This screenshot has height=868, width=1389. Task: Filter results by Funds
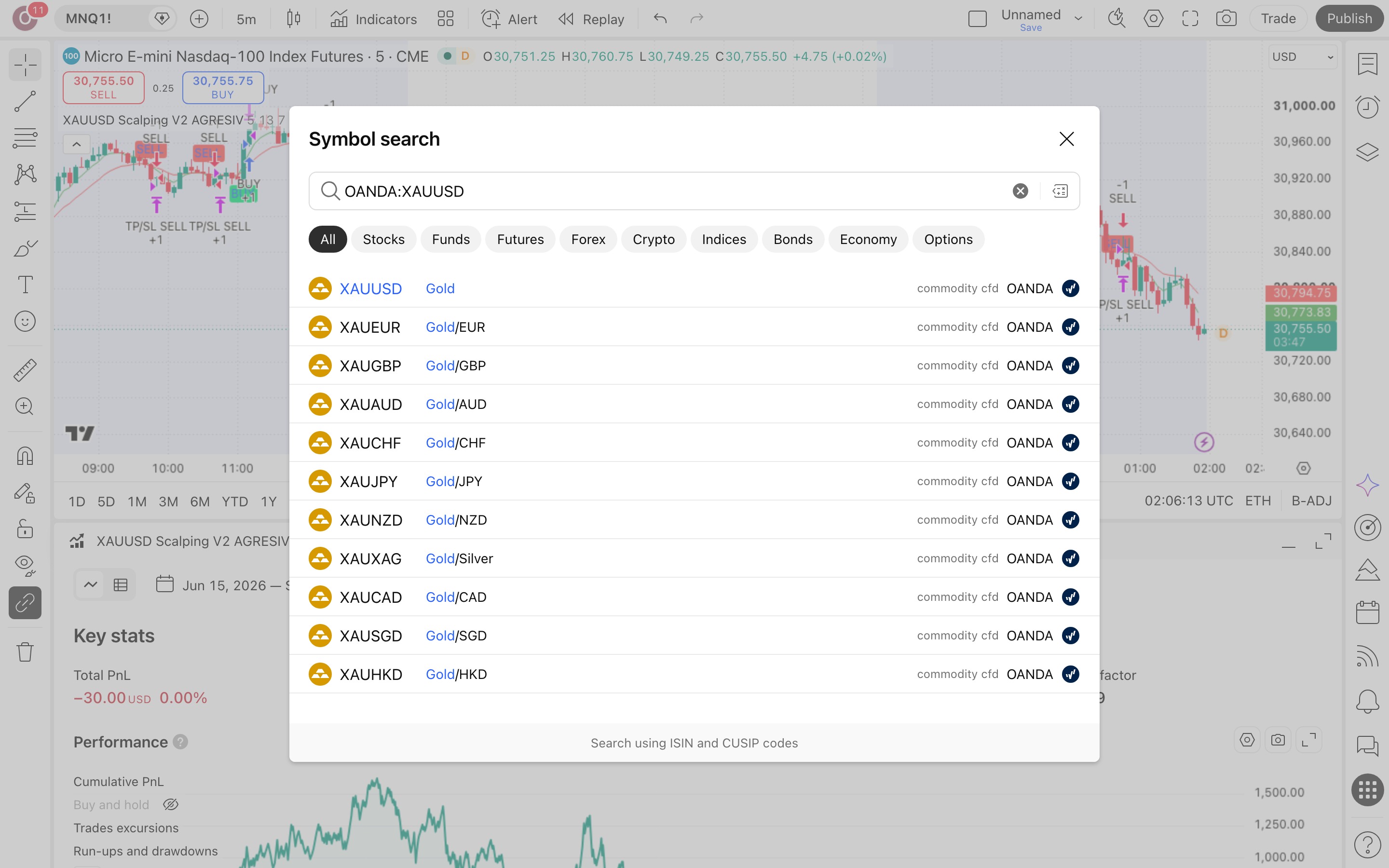coord(450,239)
